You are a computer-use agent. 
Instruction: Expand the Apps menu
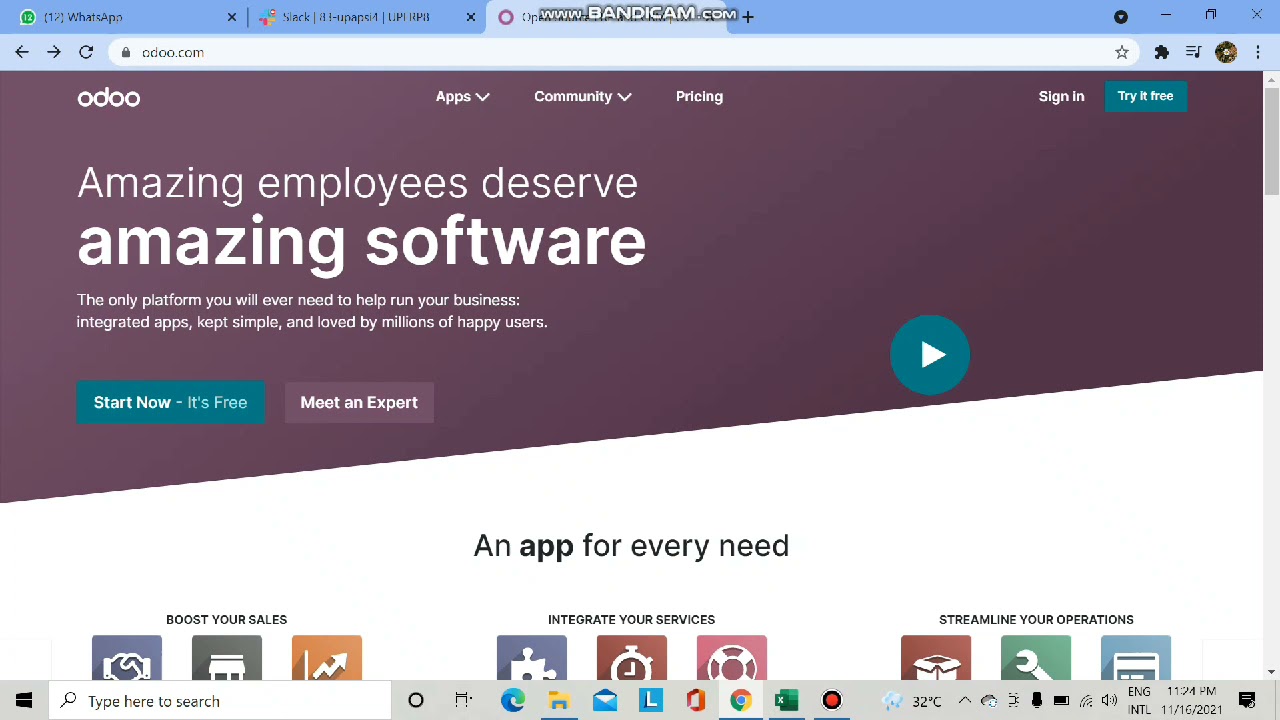point(462,97)
